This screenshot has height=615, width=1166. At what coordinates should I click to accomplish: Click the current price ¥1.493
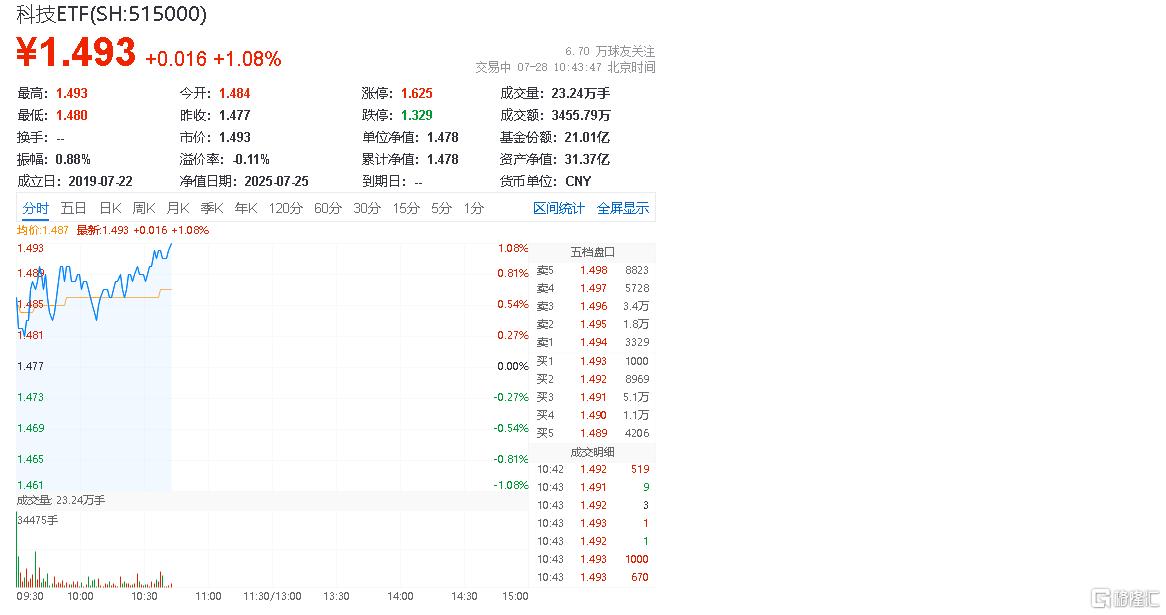click(76, 52)
